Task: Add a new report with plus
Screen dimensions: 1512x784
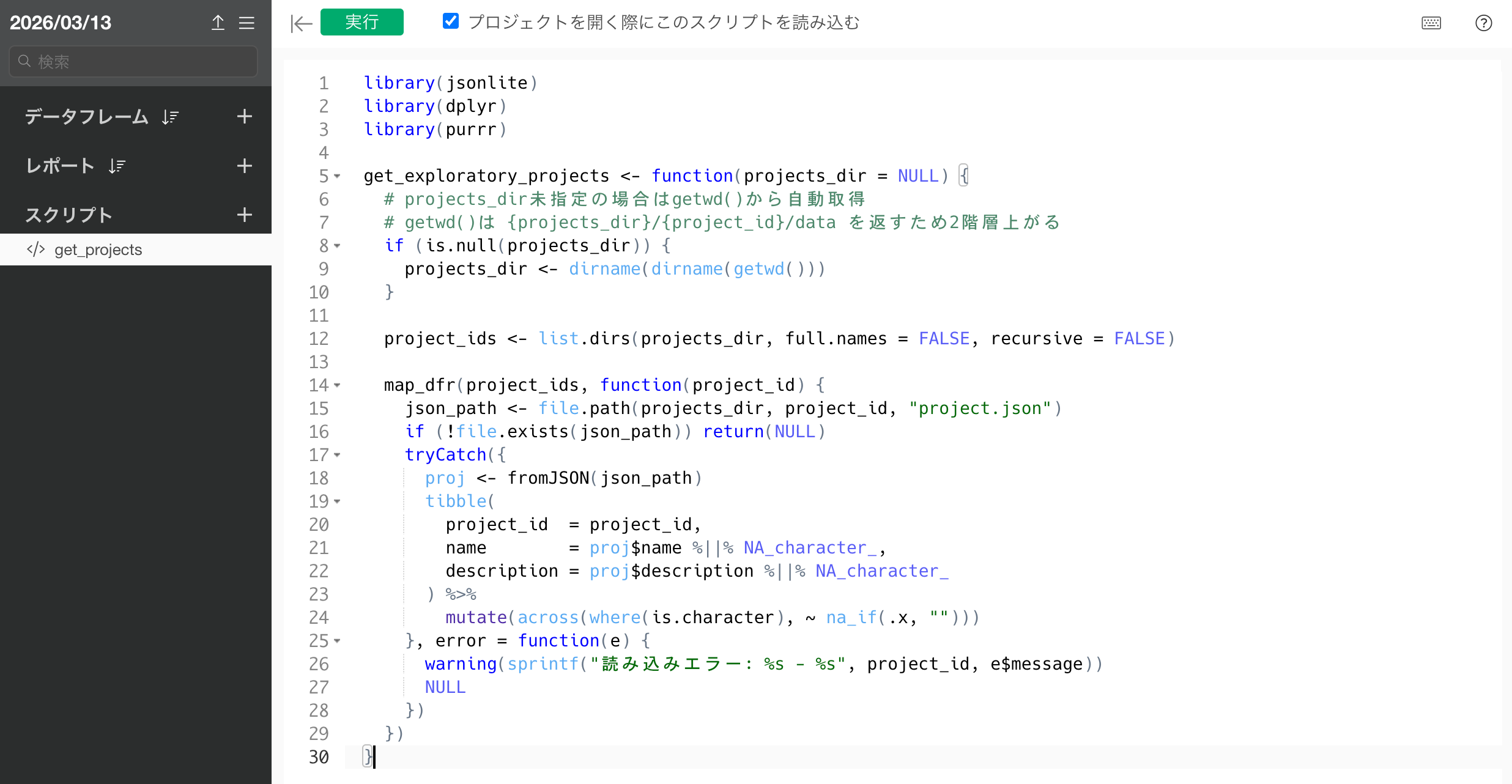Action: point(244,166)
